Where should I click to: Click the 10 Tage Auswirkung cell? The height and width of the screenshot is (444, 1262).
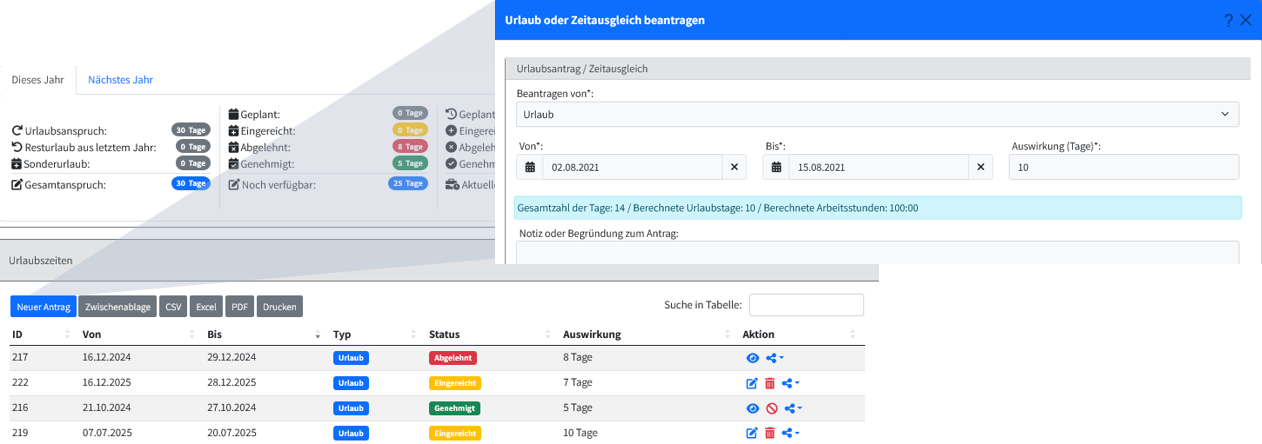(x=580, y=433)
